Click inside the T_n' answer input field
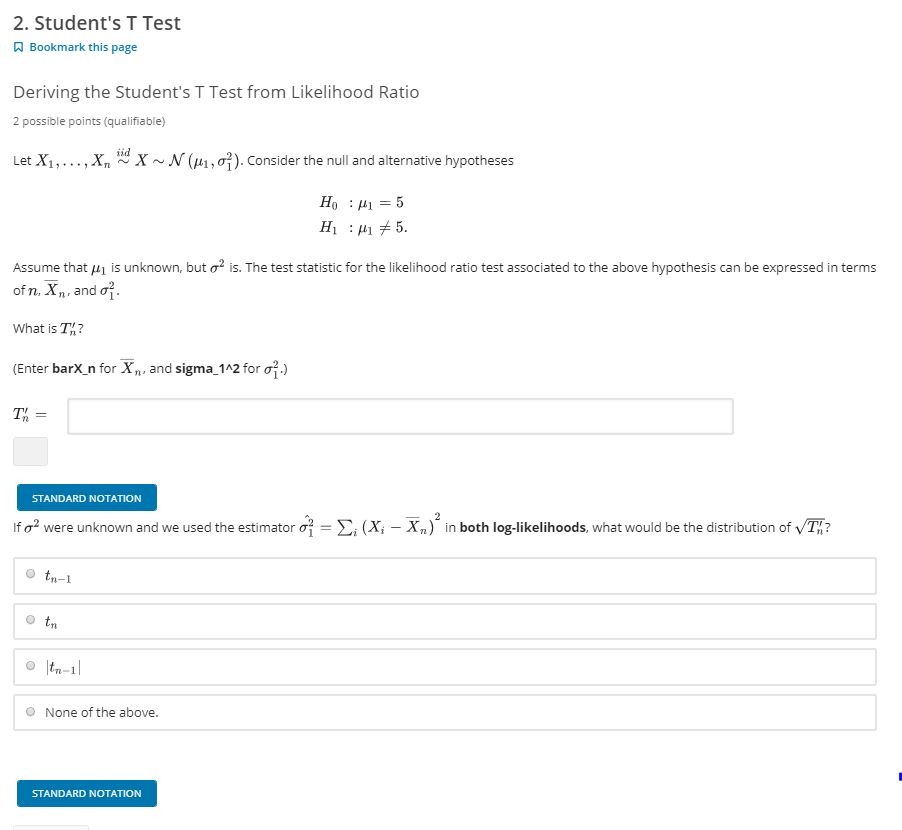The height and width of the screenshot is (830, 902). coord(400,415)
